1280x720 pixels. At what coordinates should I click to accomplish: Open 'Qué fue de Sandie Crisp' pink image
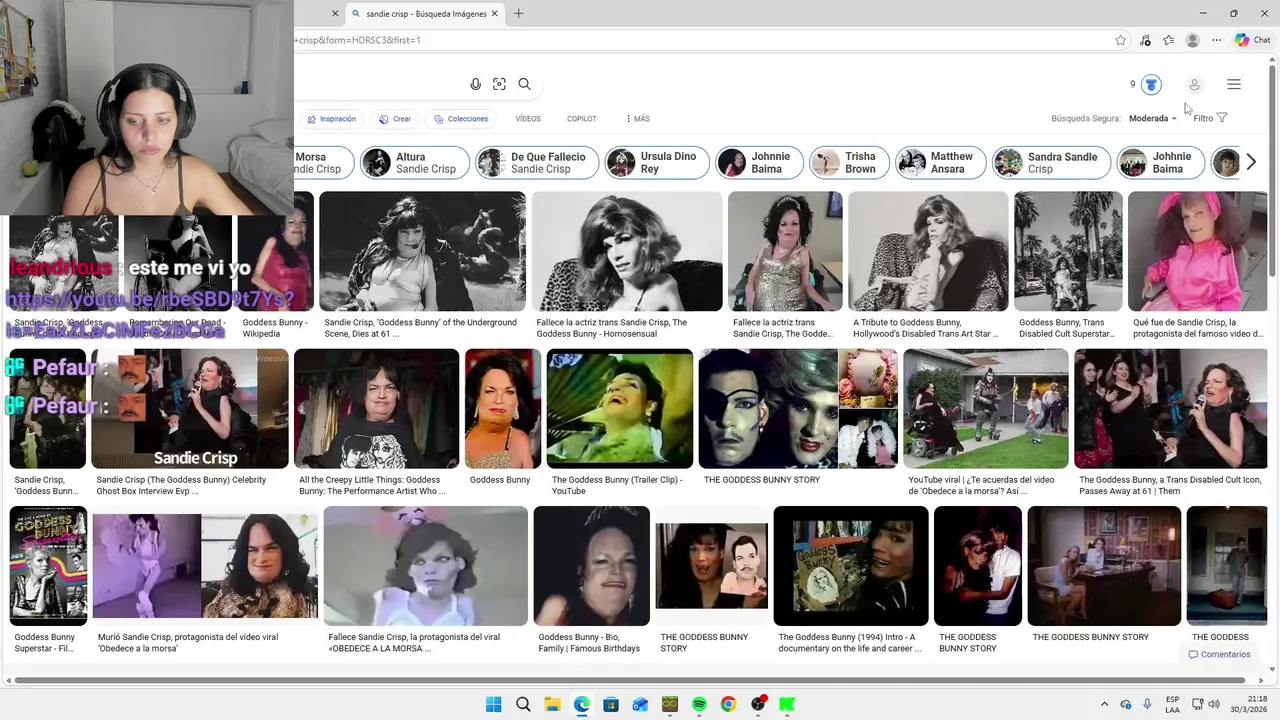click(x=1197, y=251)
